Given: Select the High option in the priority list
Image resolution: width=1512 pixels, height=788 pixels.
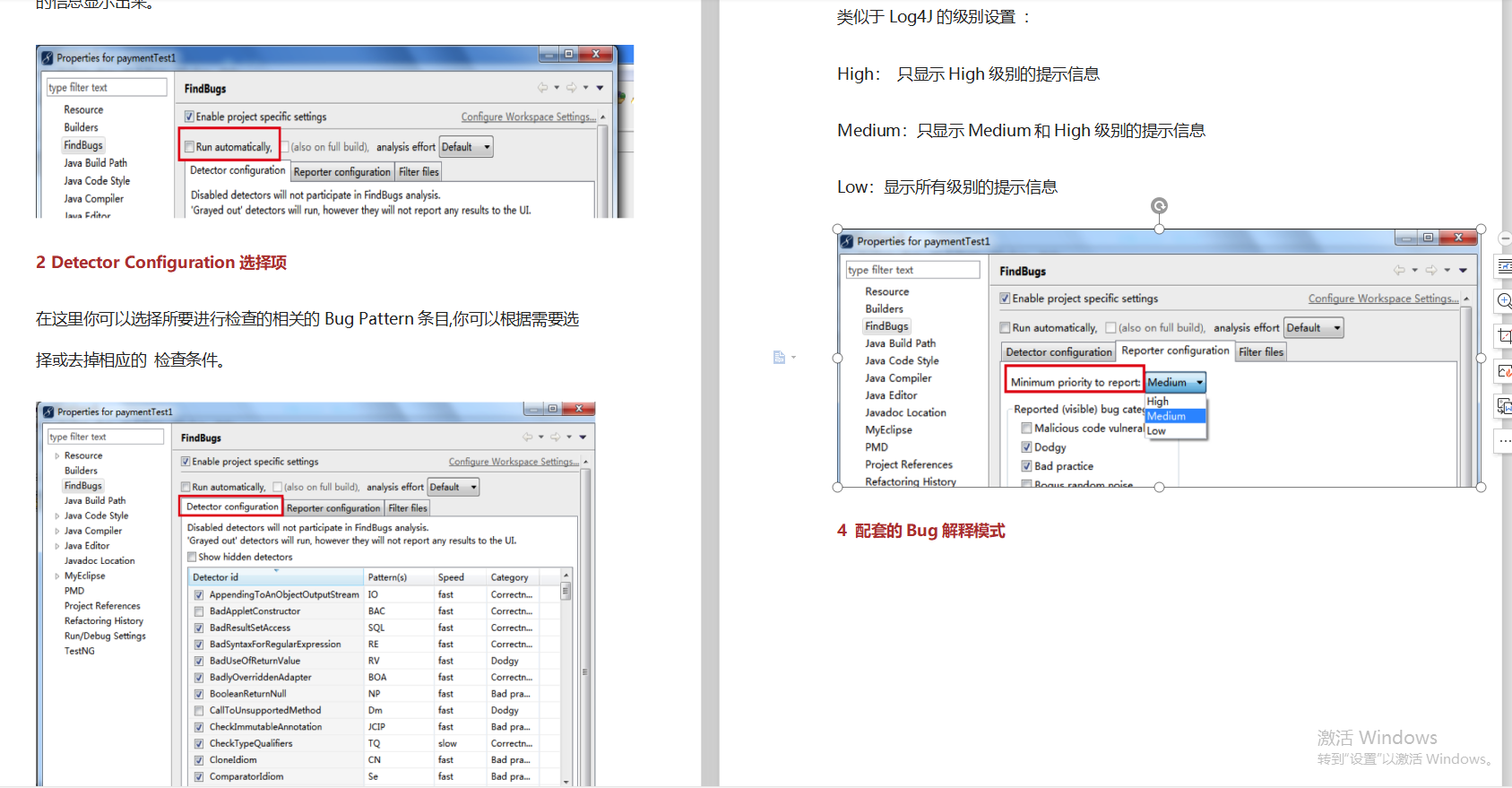Looking at the screenshot, I should coord(1175,402).
